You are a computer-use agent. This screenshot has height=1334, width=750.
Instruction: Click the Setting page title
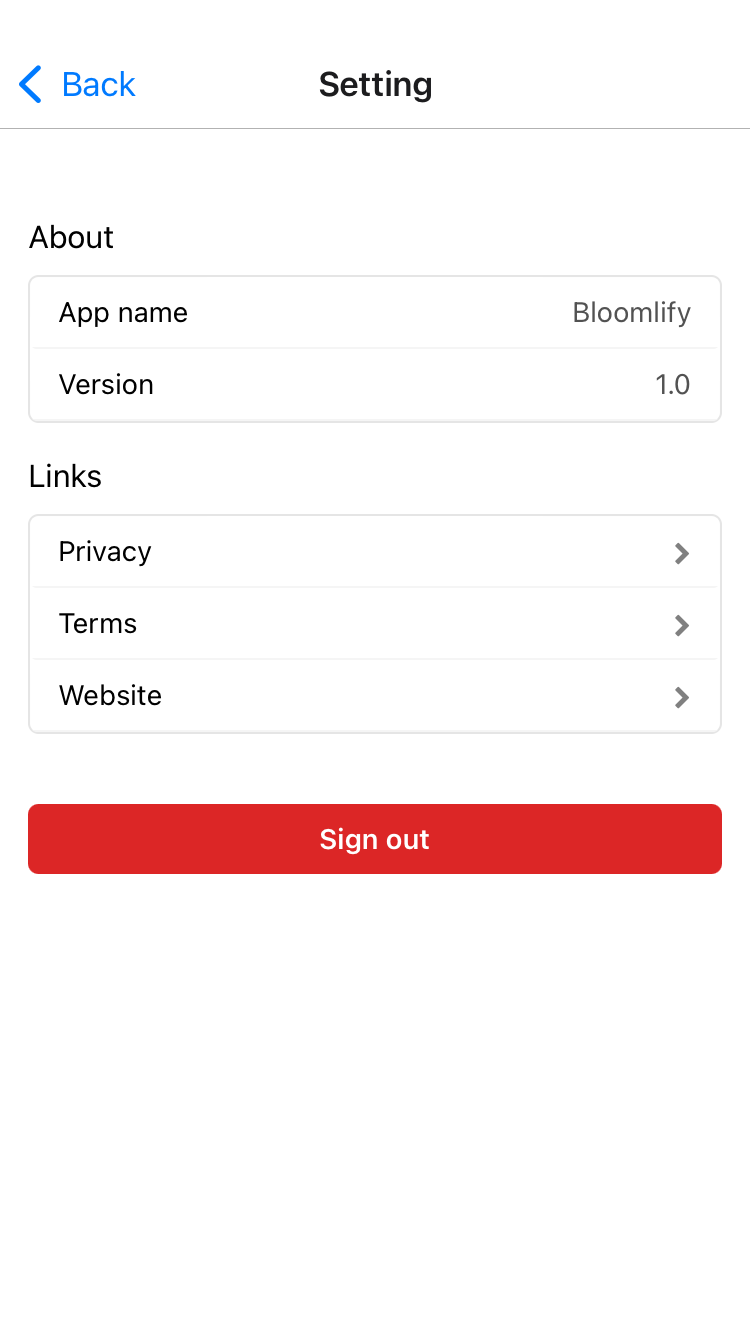coord(376,85)
